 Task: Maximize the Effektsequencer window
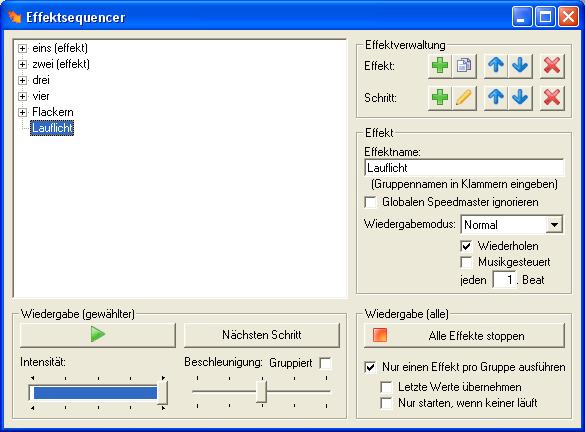click(545, 17)
